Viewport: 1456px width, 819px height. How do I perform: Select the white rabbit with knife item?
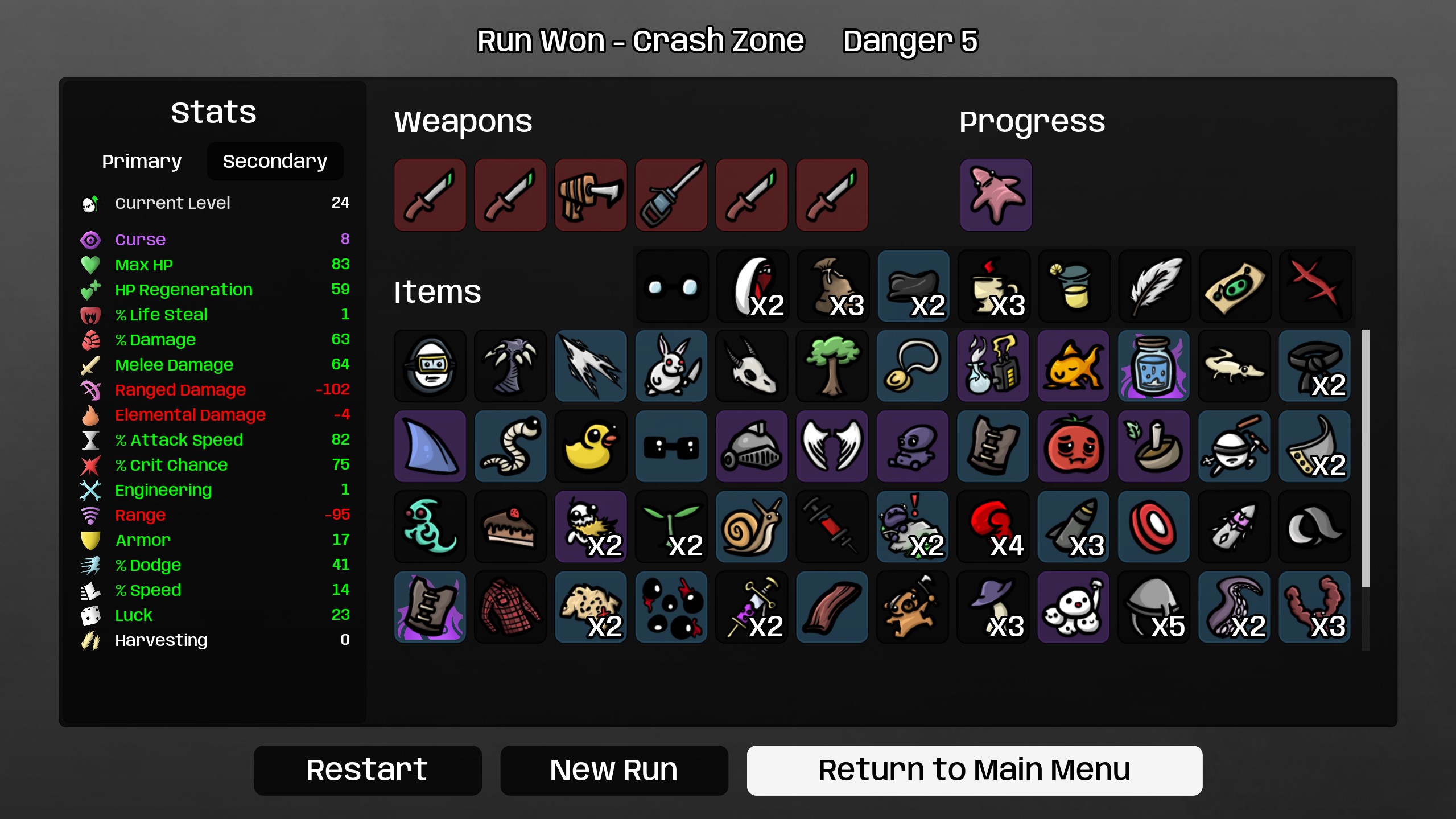(x=671, y=366)
